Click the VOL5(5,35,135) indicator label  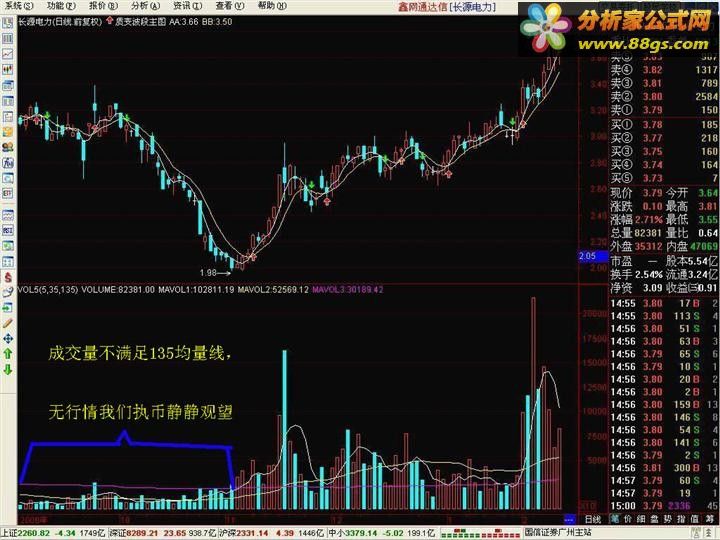pyautogui.click(x=48, y=290)
